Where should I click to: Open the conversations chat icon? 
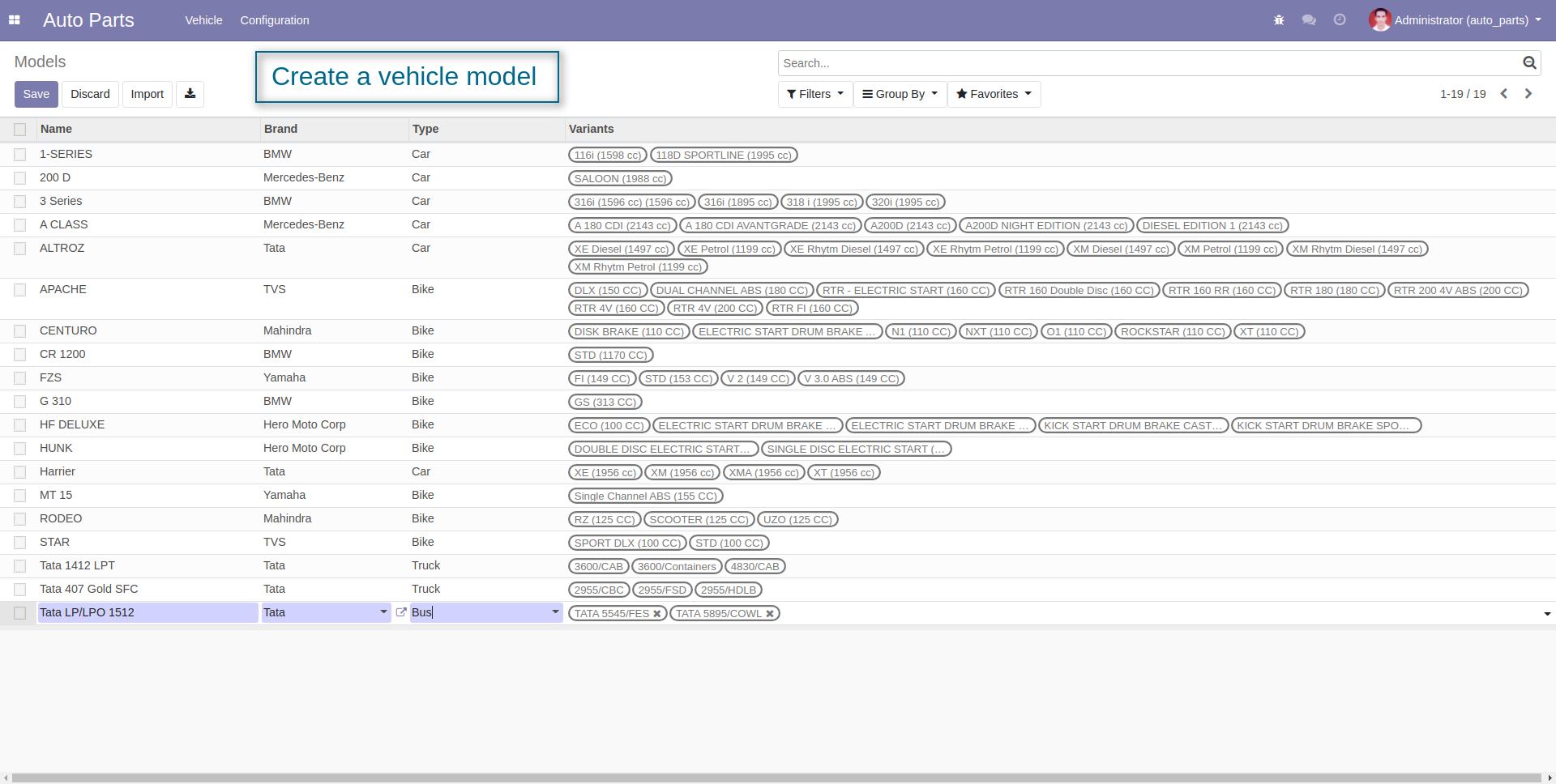point(1309,20)
